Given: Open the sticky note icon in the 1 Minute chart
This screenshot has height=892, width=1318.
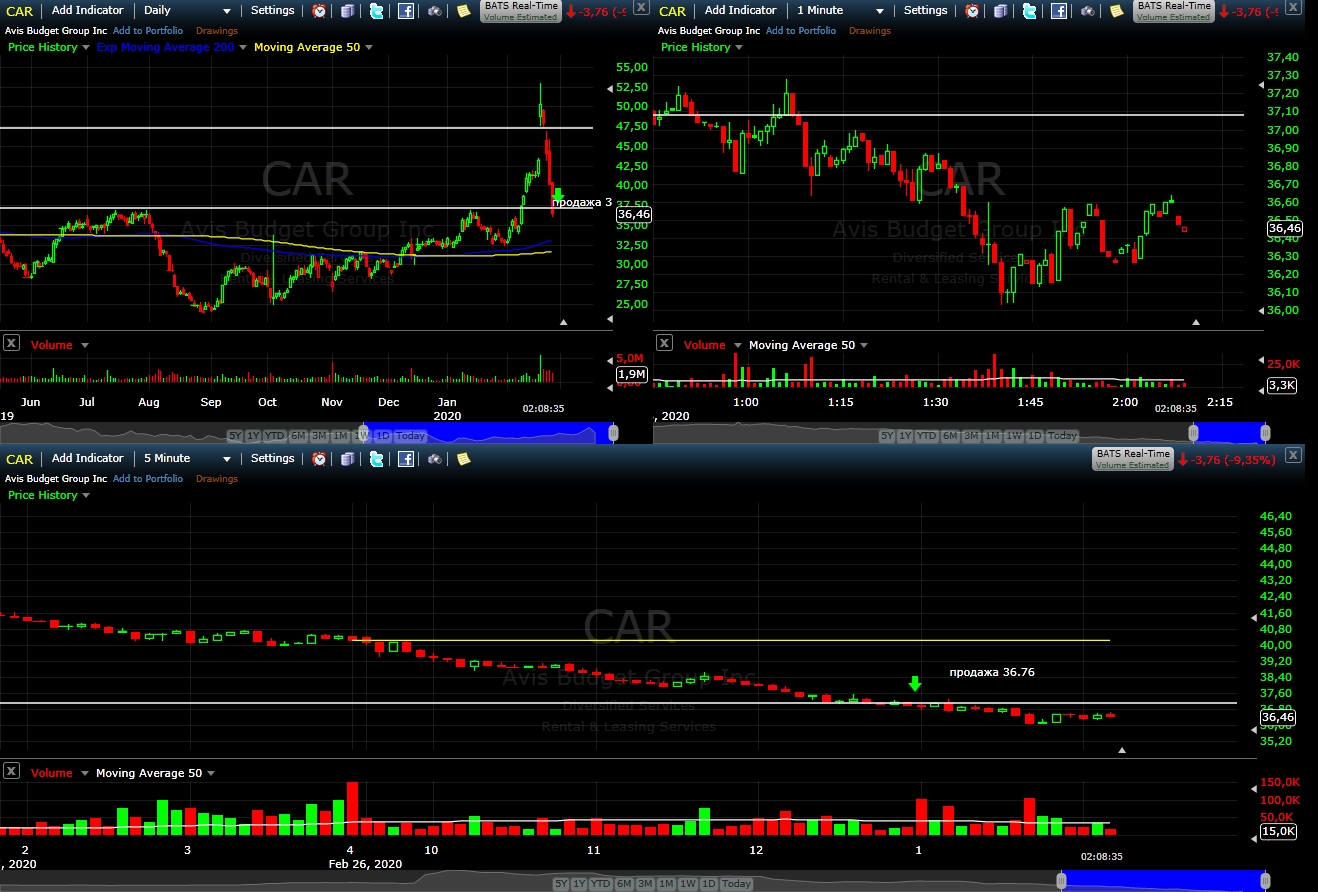Looking at the screenshot, I should click(1116, 11).
